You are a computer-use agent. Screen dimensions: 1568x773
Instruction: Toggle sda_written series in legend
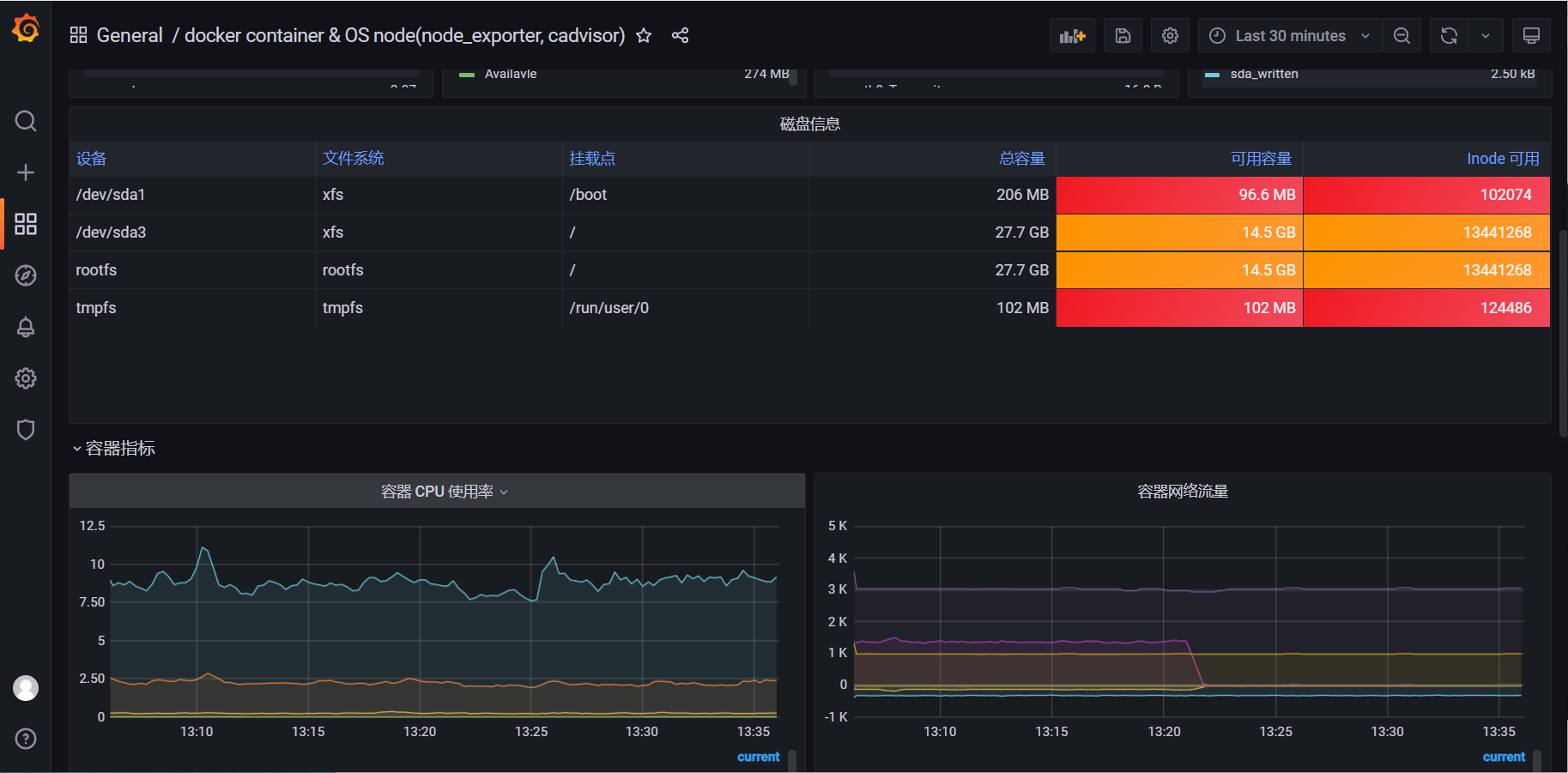tap(1263, 75)
